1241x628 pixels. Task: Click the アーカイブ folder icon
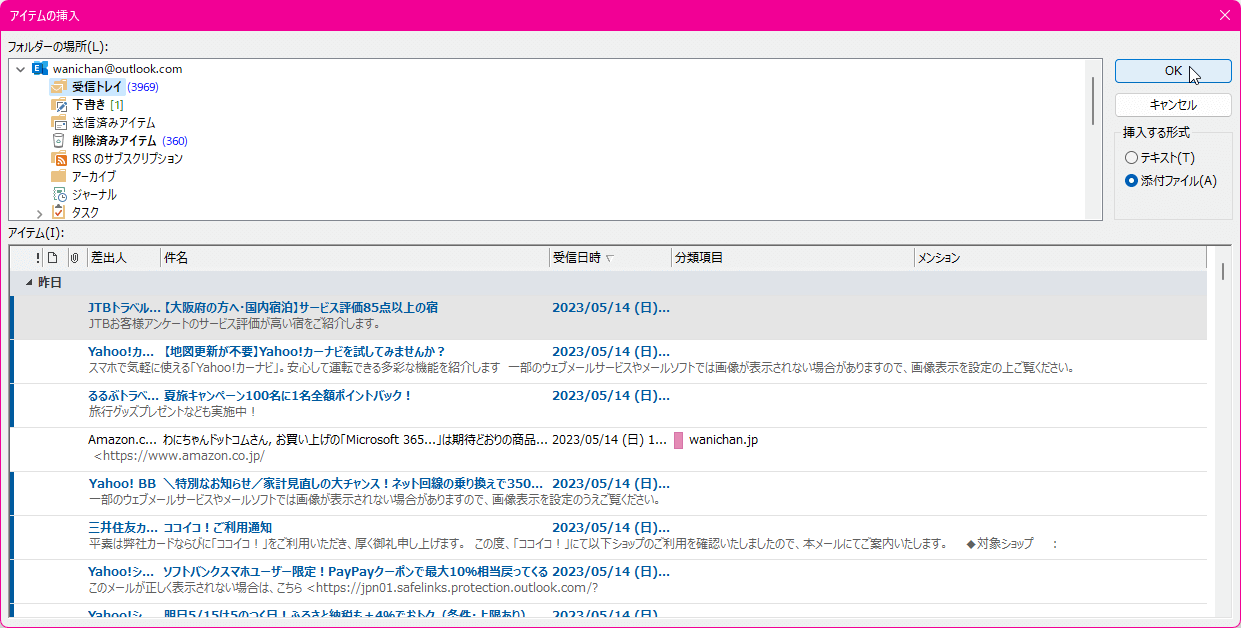[59, 177]
